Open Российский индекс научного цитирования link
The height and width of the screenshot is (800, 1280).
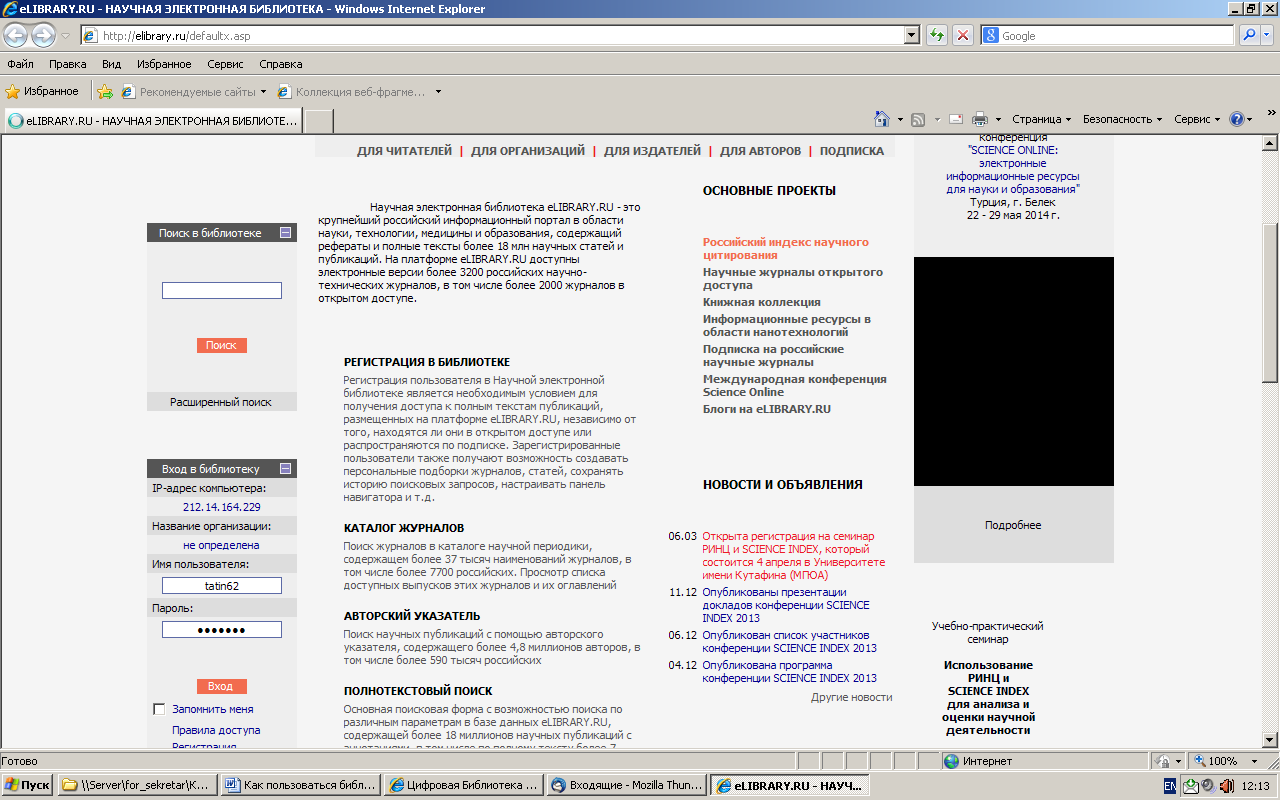tap(786, 249)
